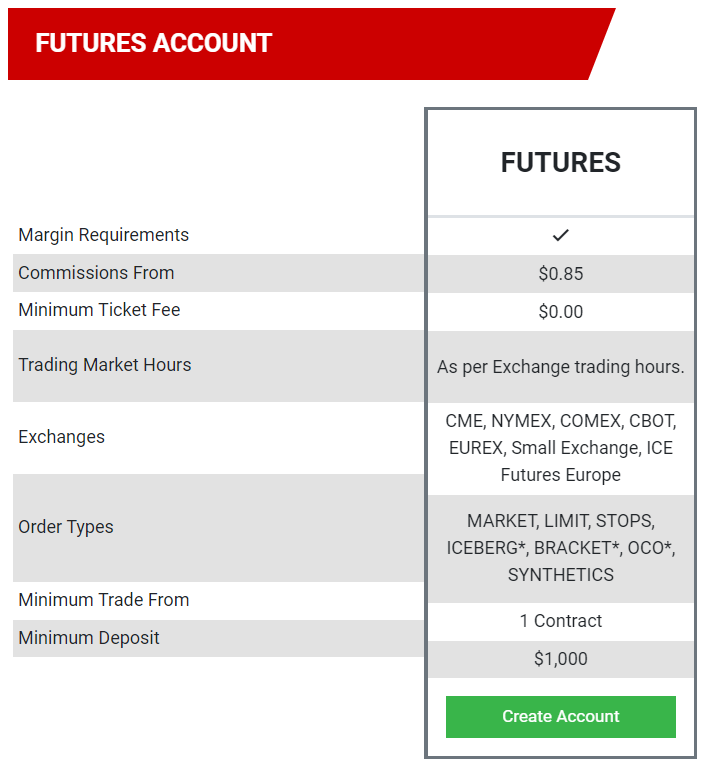Click the Trading Market Hours label
The width and height of the screenshot is (723, 777).
pos(105,365)
